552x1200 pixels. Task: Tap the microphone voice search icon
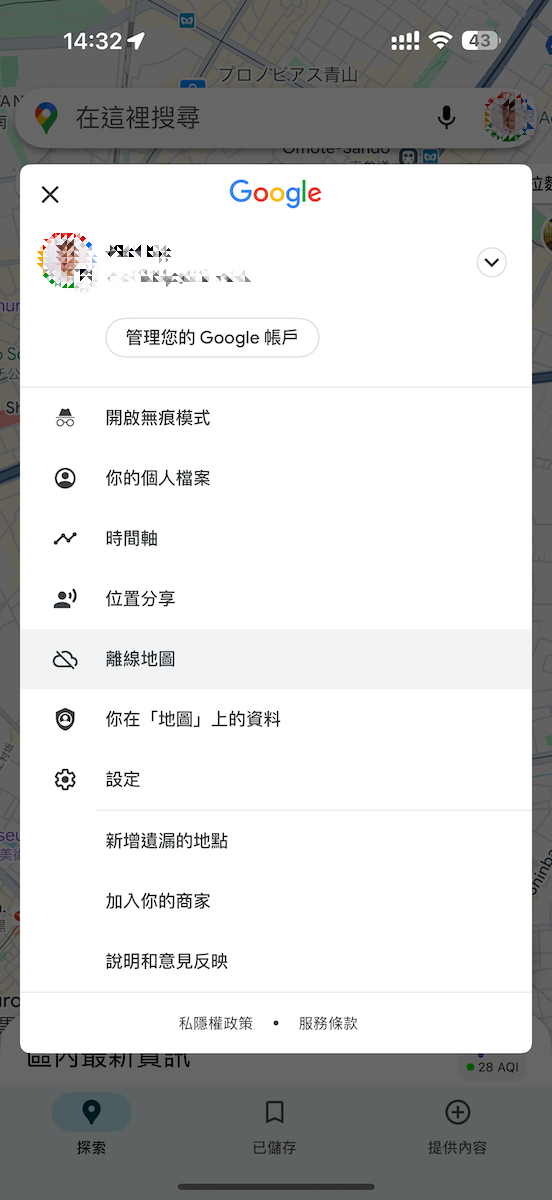(x=447, y=118)
